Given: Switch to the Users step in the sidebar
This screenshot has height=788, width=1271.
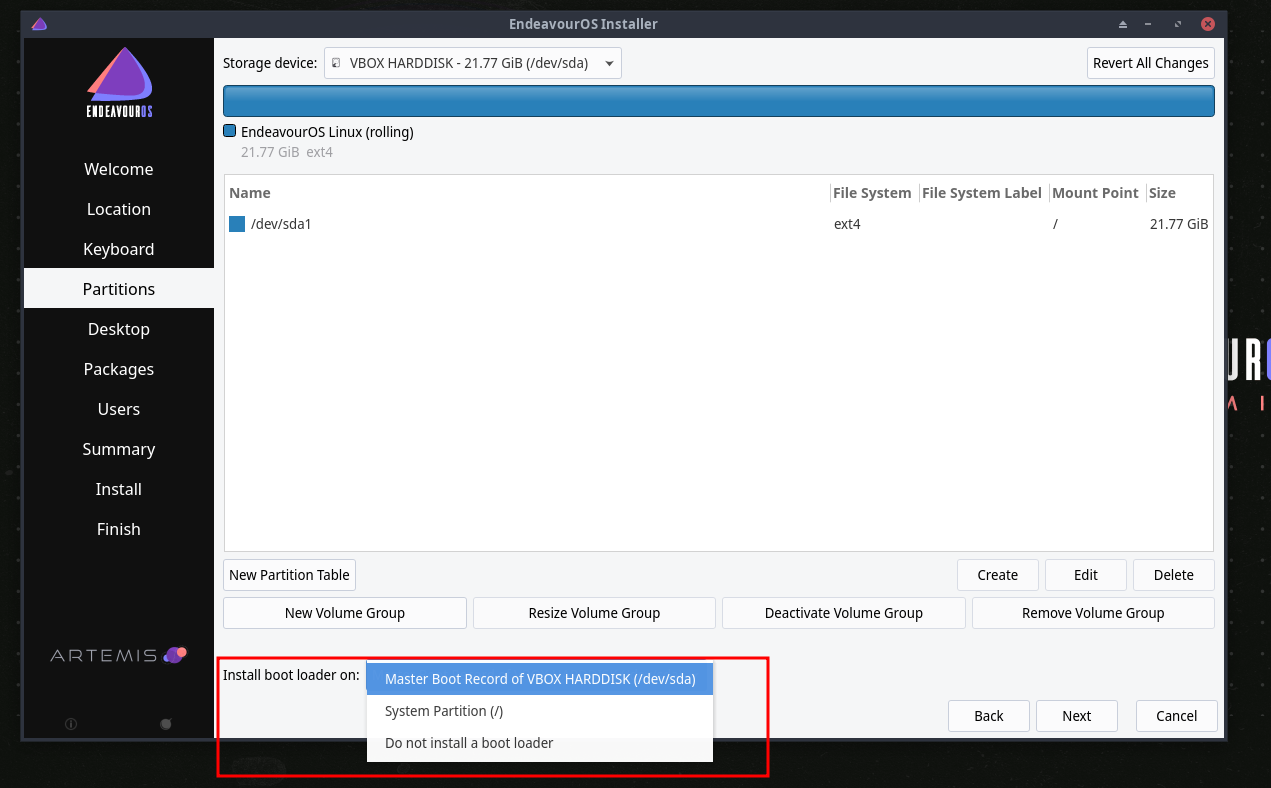Looking at the screenshot, I should coord(118,409).
